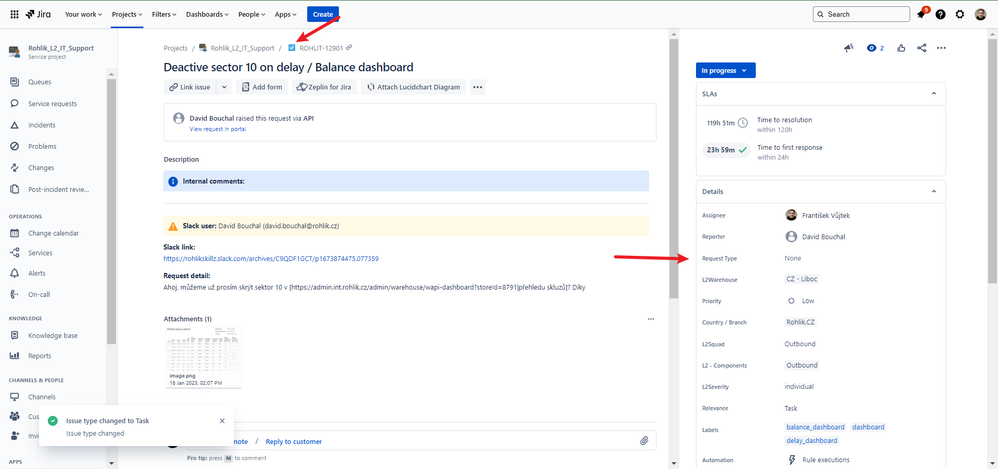Click the dashboard label

[868, 427]
